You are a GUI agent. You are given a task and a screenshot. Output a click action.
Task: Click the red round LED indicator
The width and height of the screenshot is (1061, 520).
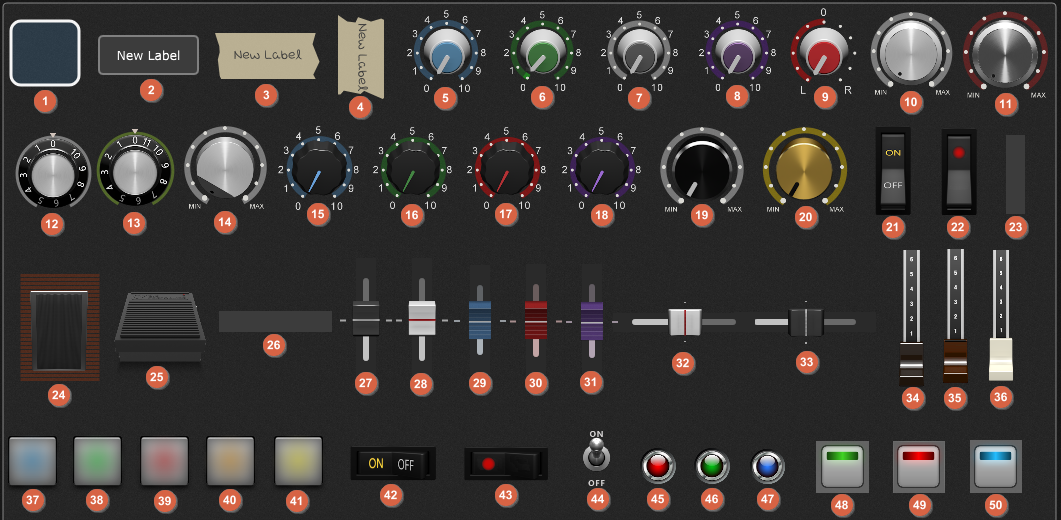click(659, 466)
